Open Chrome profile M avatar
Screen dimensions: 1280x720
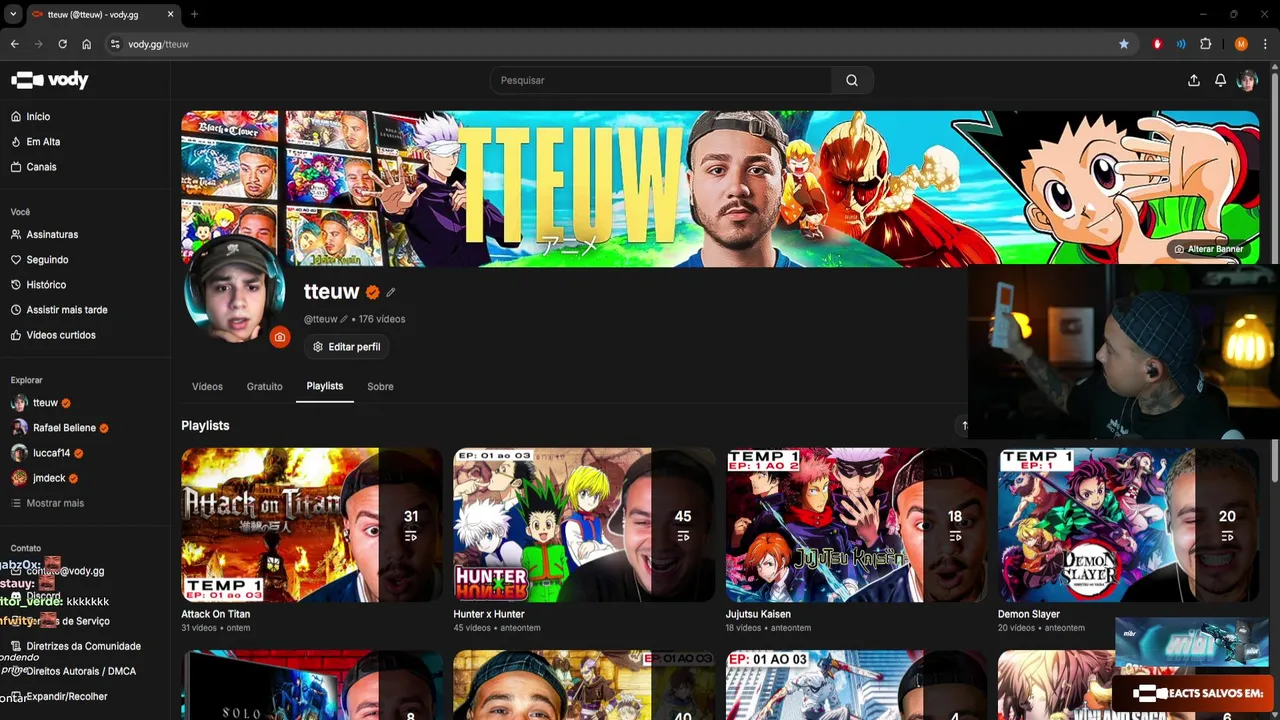pyautogui.click(x=1241, y=44)
